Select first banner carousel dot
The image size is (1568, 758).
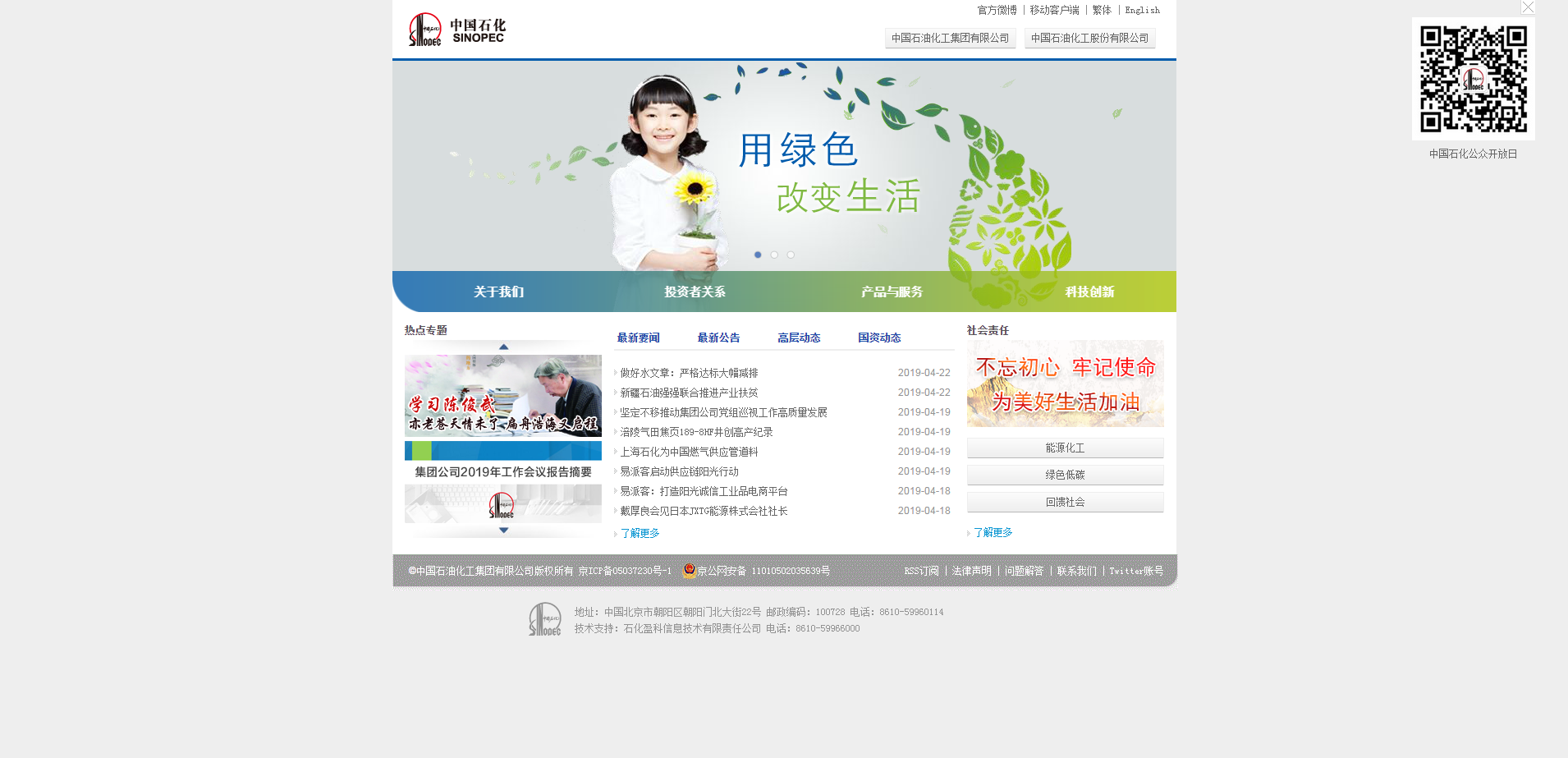pyautogui.click(x=758, y=255)
